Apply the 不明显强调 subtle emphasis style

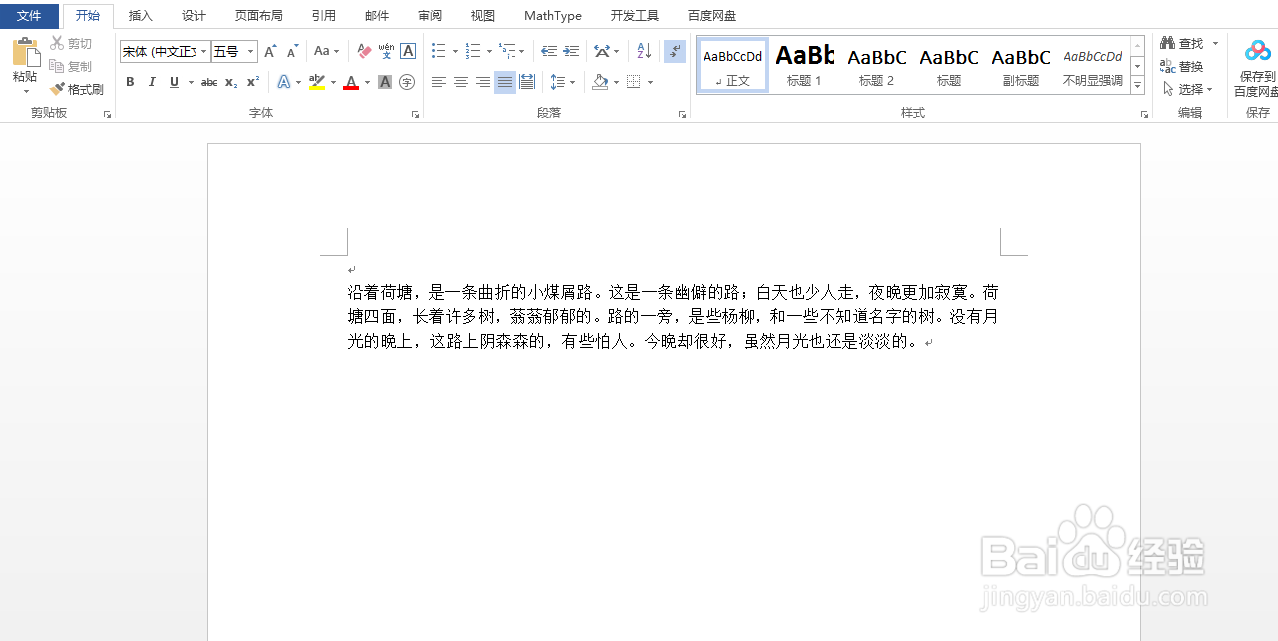[x=1093, y=66]
